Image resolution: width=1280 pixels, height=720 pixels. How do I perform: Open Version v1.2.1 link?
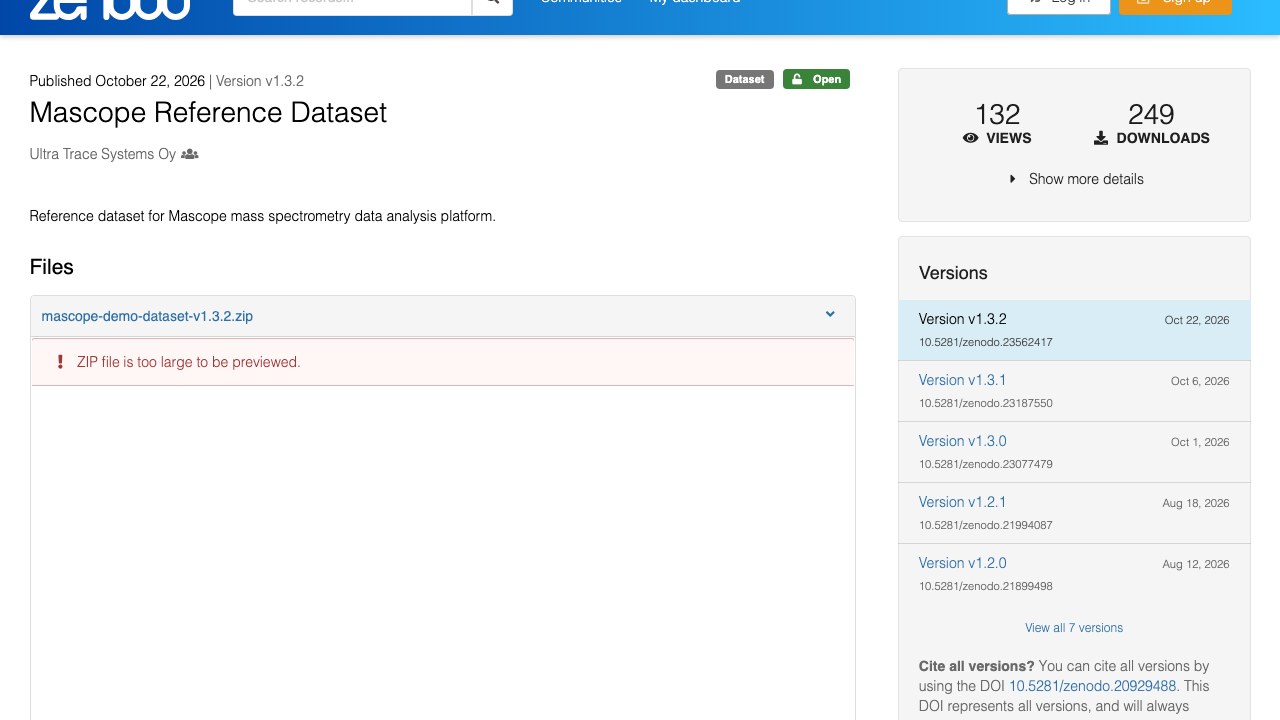(x=962, y=502)
